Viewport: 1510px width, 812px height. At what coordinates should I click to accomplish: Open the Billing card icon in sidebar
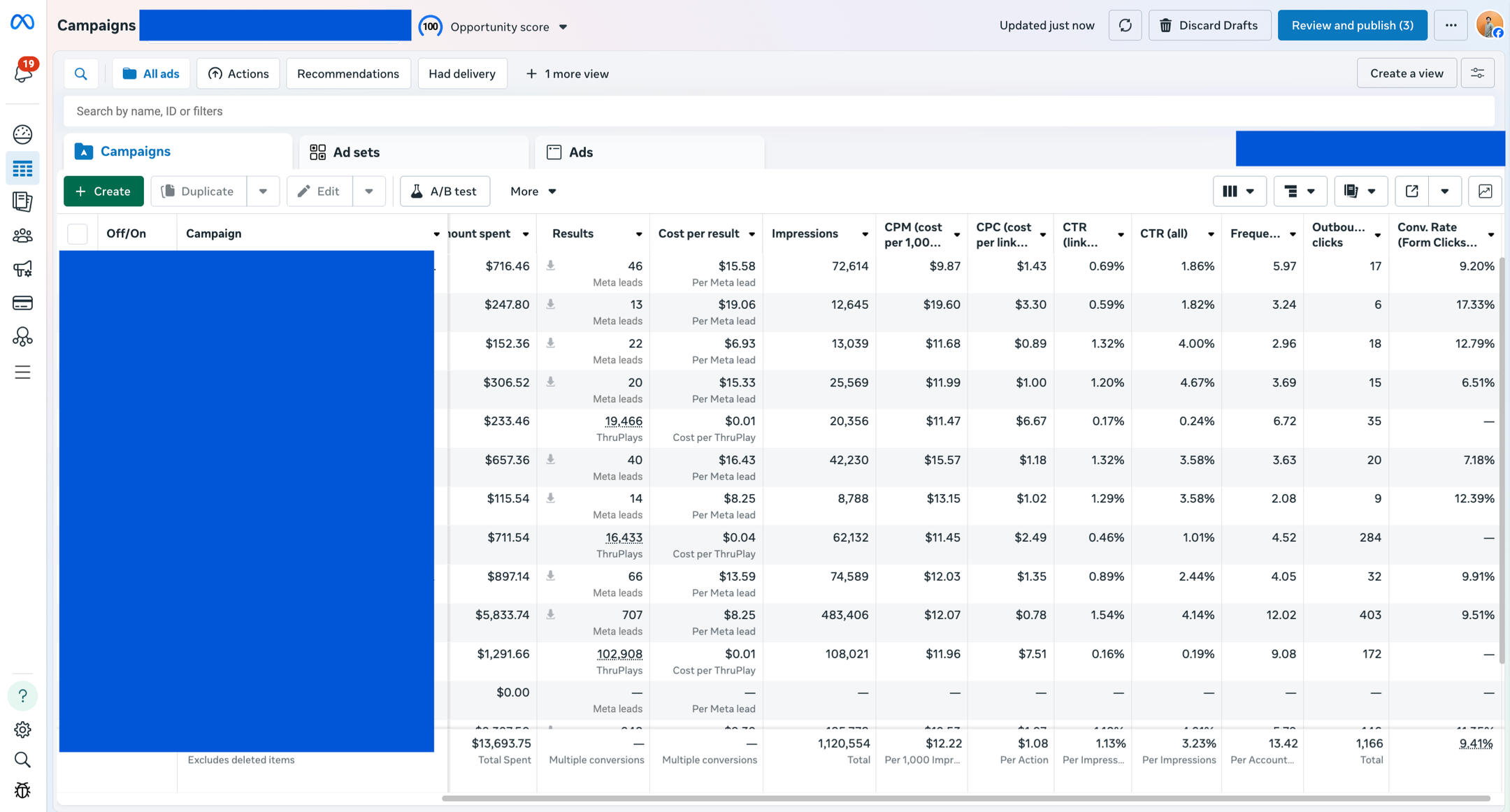click(22, 303)
